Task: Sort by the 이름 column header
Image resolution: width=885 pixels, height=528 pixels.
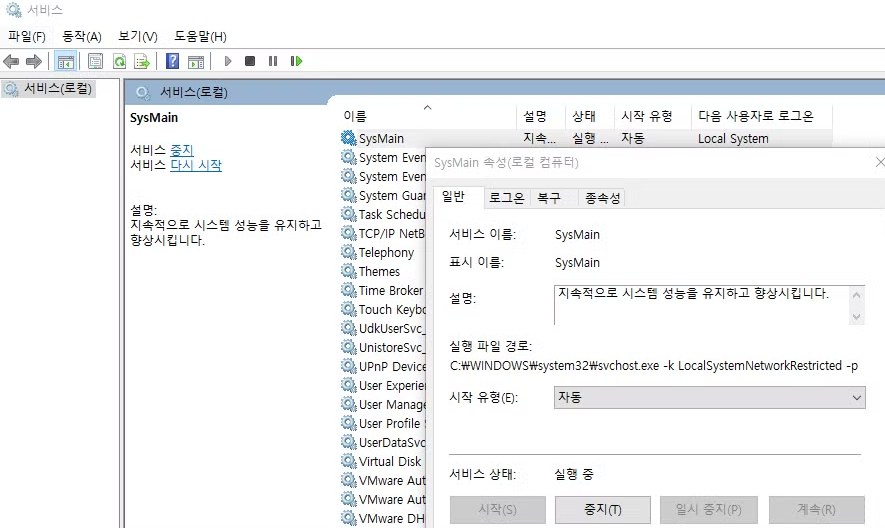Action: pos(429,116)
